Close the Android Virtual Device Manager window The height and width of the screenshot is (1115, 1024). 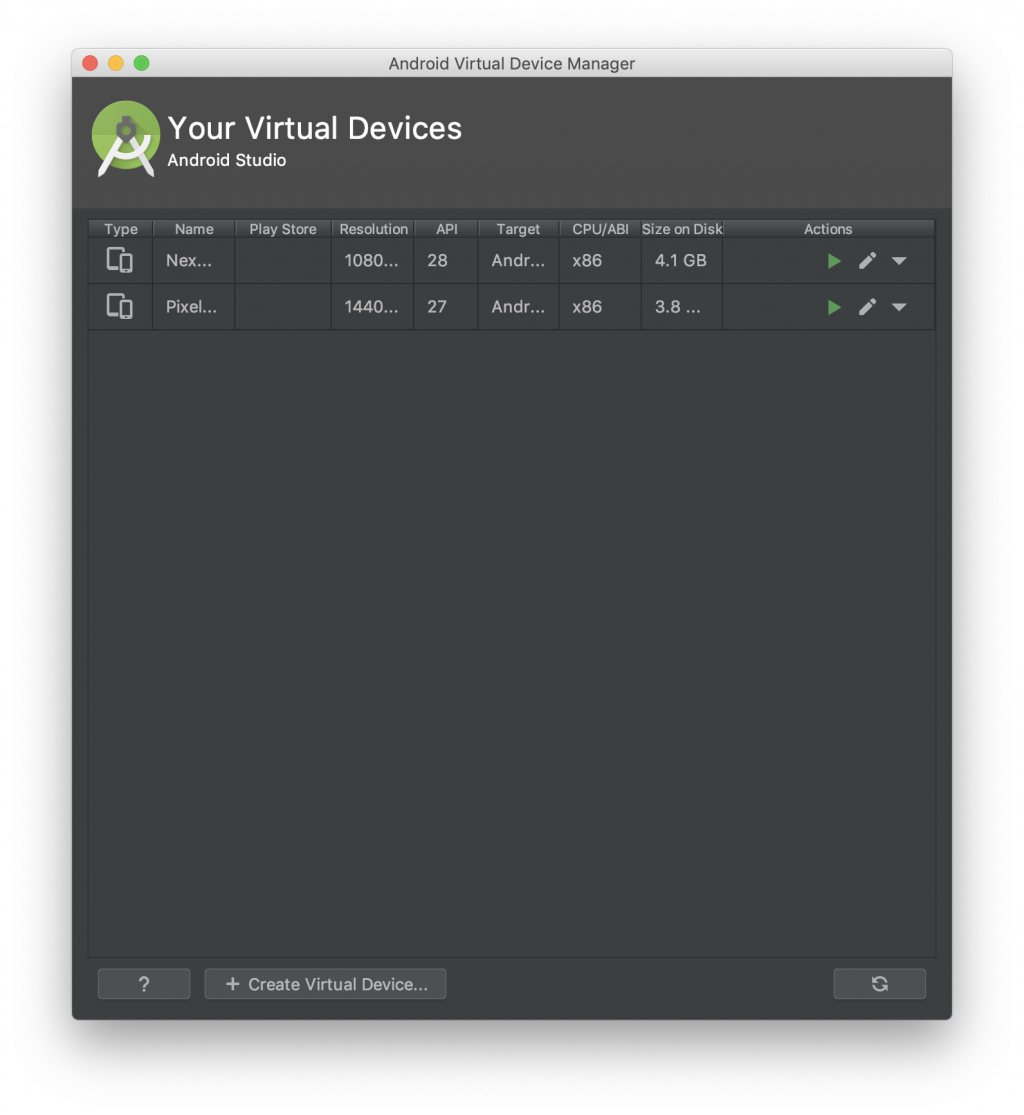tap(90, 63)
